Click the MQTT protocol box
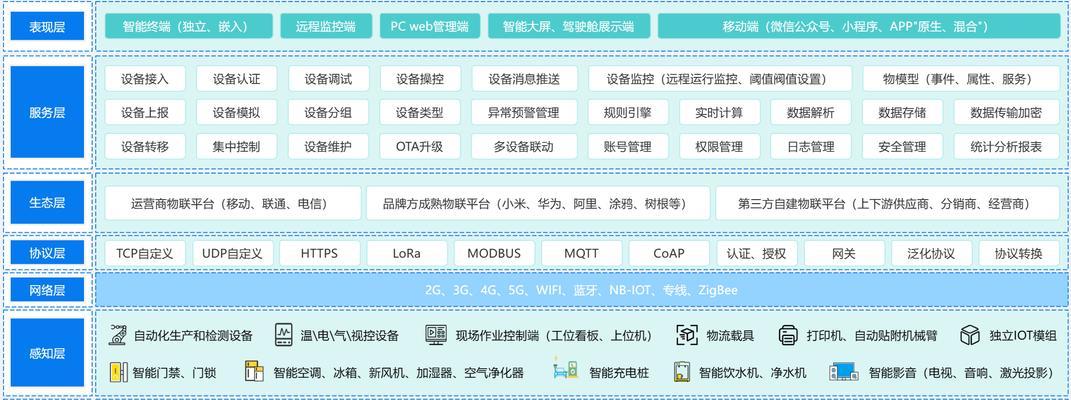 point(582,253)
